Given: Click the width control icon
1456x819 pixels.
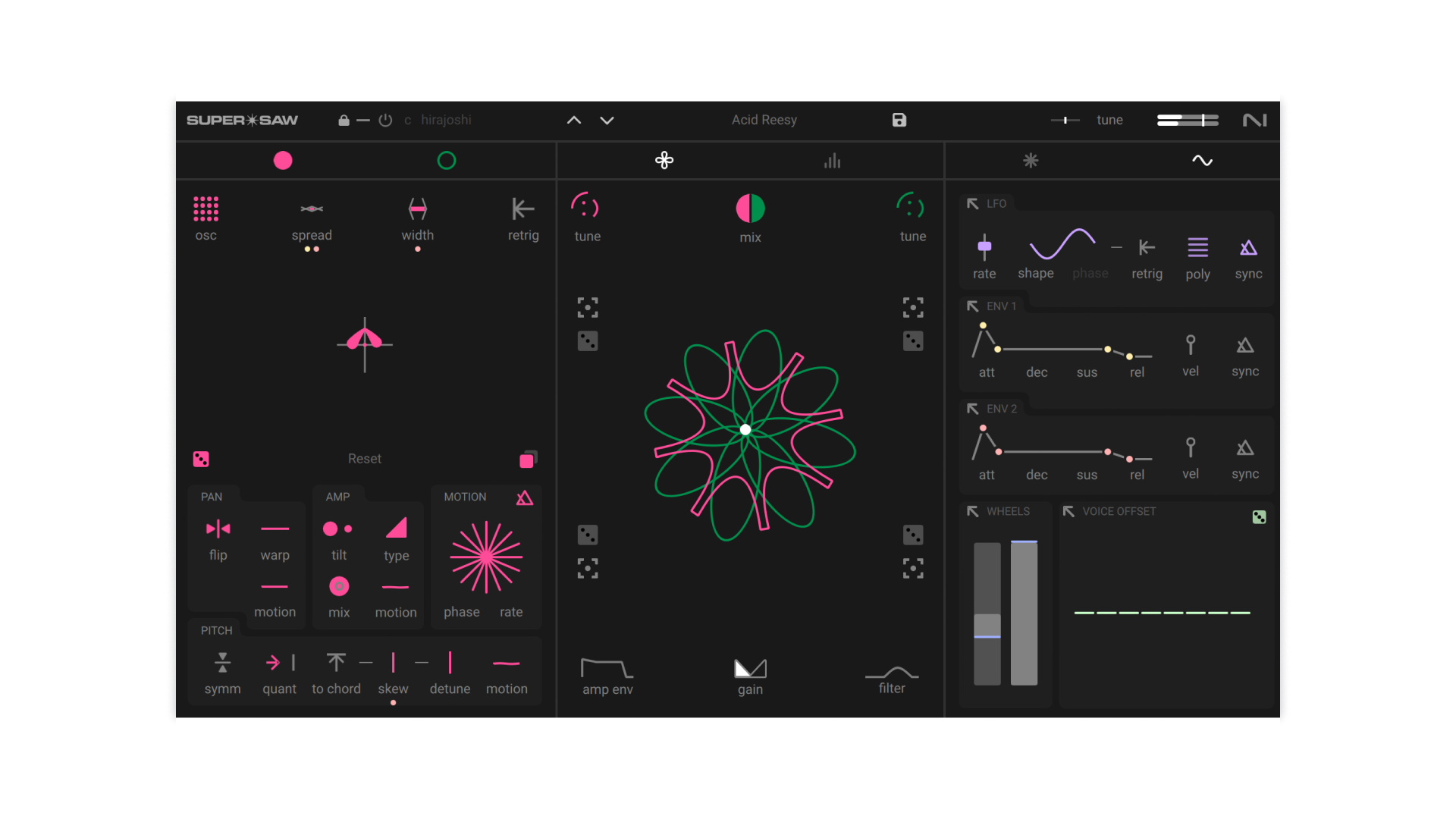Looking at the screenshot, I should 418,209.
